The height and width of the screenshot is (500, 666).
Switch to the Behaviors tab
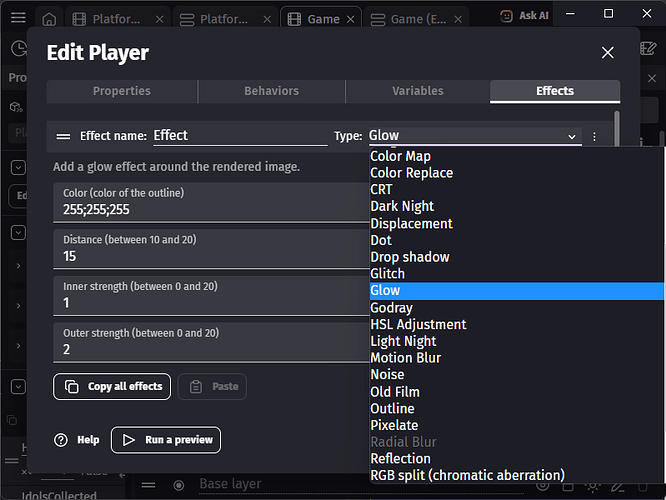point(271,91)
